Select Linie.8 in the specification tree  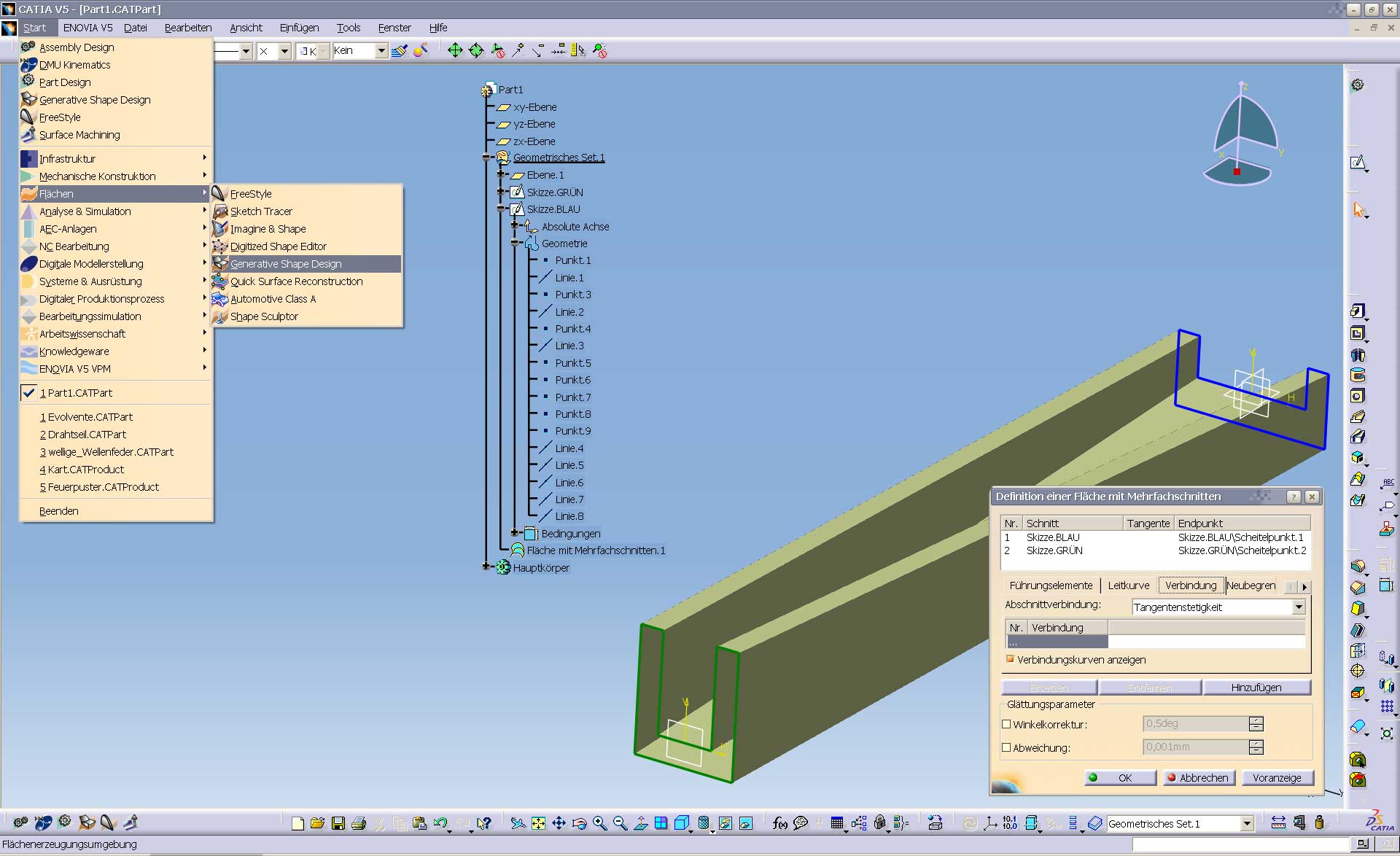[569, 516]
